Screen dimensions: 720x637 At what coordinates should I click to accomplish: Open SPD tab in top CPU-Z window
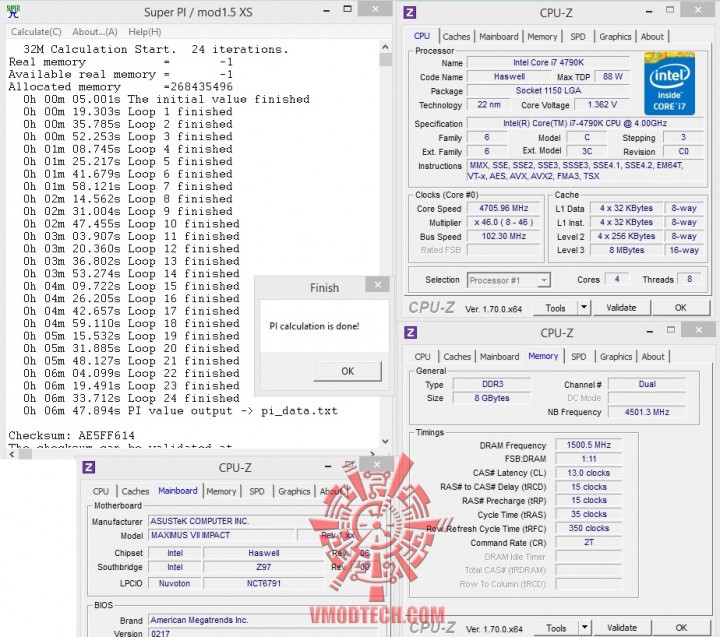[578, 36]
